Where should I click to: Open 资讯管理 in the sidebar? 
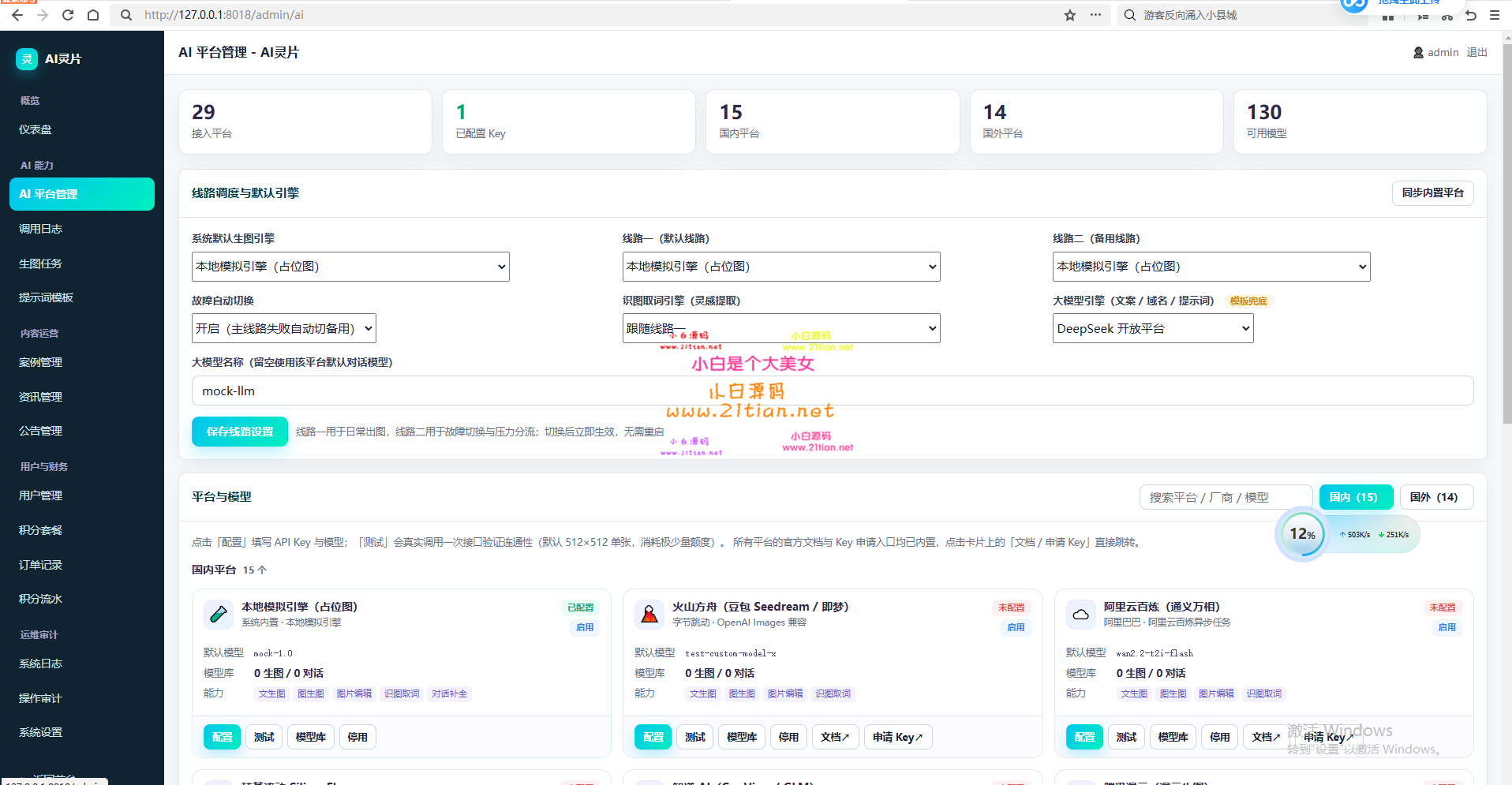point(82,397)
